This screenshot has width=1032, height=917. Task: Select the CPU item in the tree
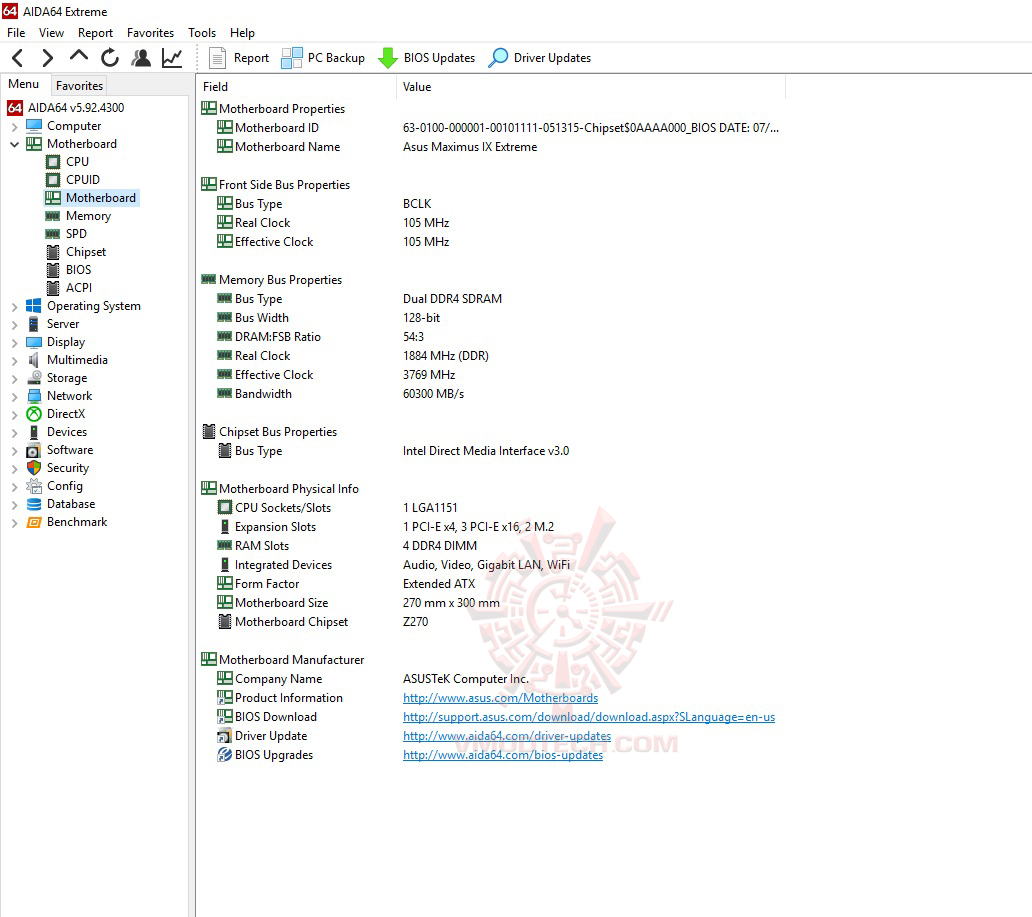(x=77, y=161)
